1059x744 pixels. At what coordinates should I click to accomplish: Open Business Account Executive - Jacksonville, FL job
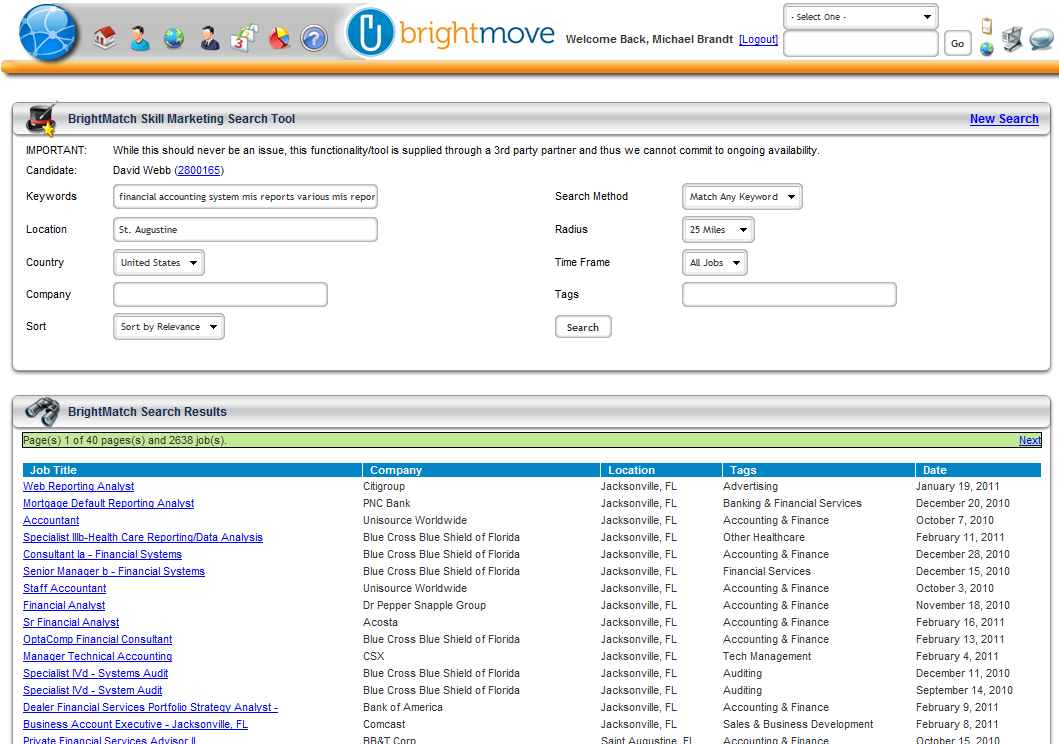136,724
